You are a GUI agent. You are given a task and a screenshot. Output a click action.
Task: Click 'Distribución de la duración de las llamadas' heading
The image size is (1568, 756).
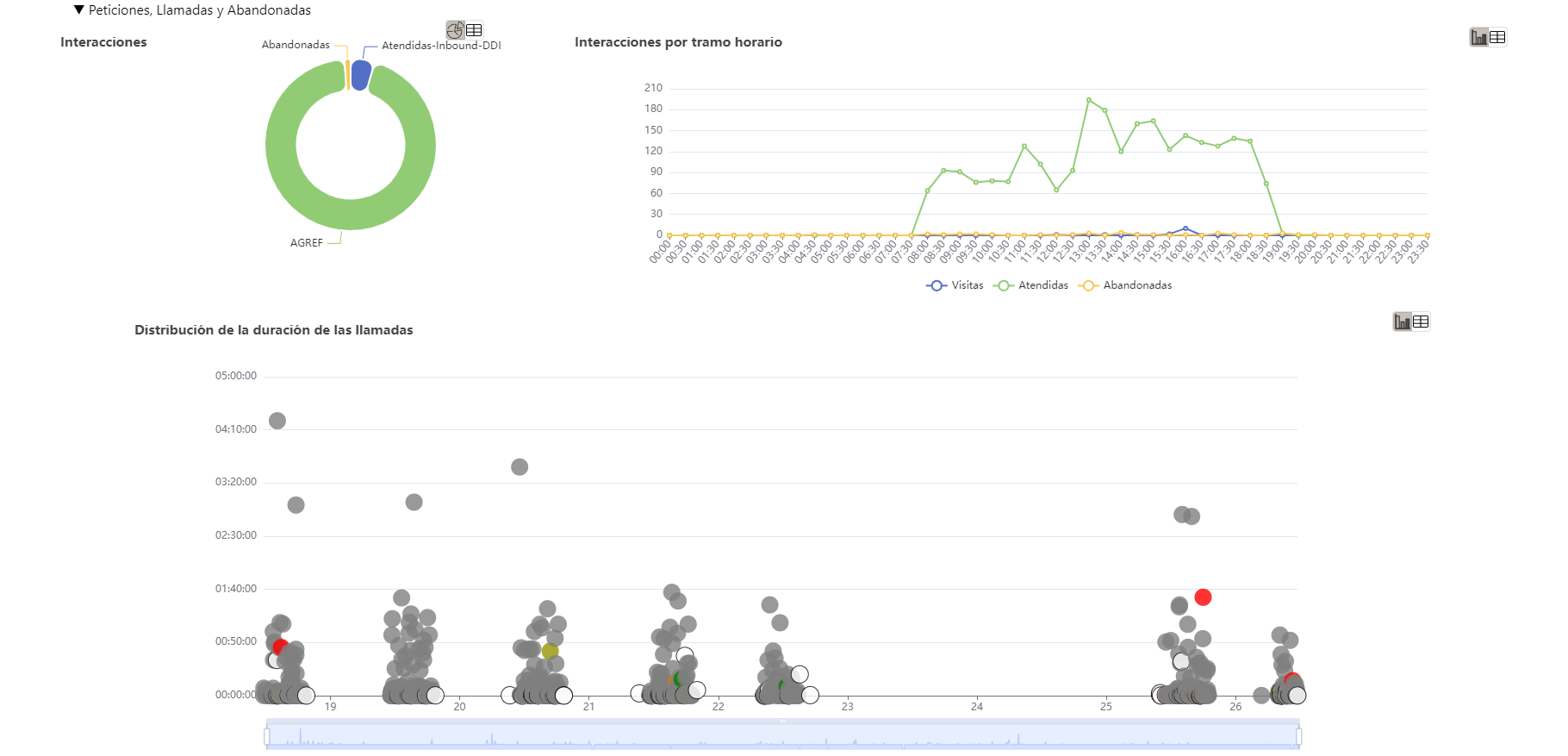point(273,330)
